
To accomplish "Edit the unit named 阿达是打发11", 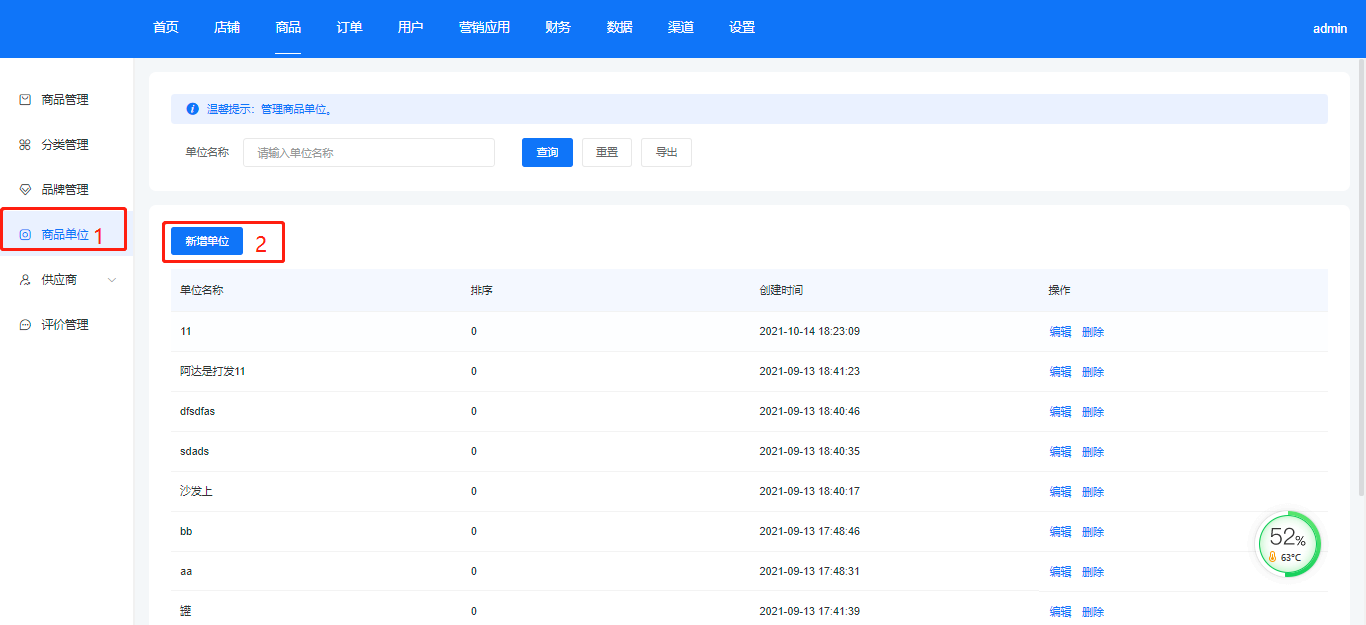I will 1060,372.
